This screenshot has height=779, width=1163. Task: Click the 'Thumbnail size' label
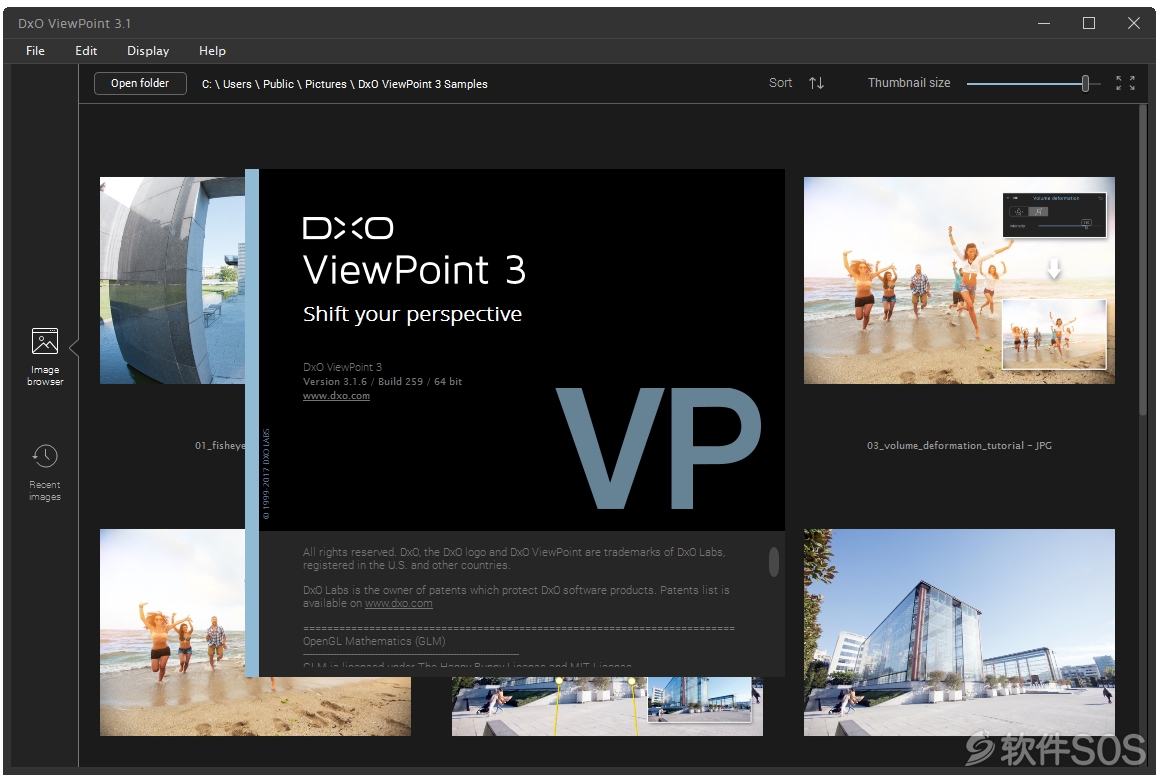tap(909, 83)
